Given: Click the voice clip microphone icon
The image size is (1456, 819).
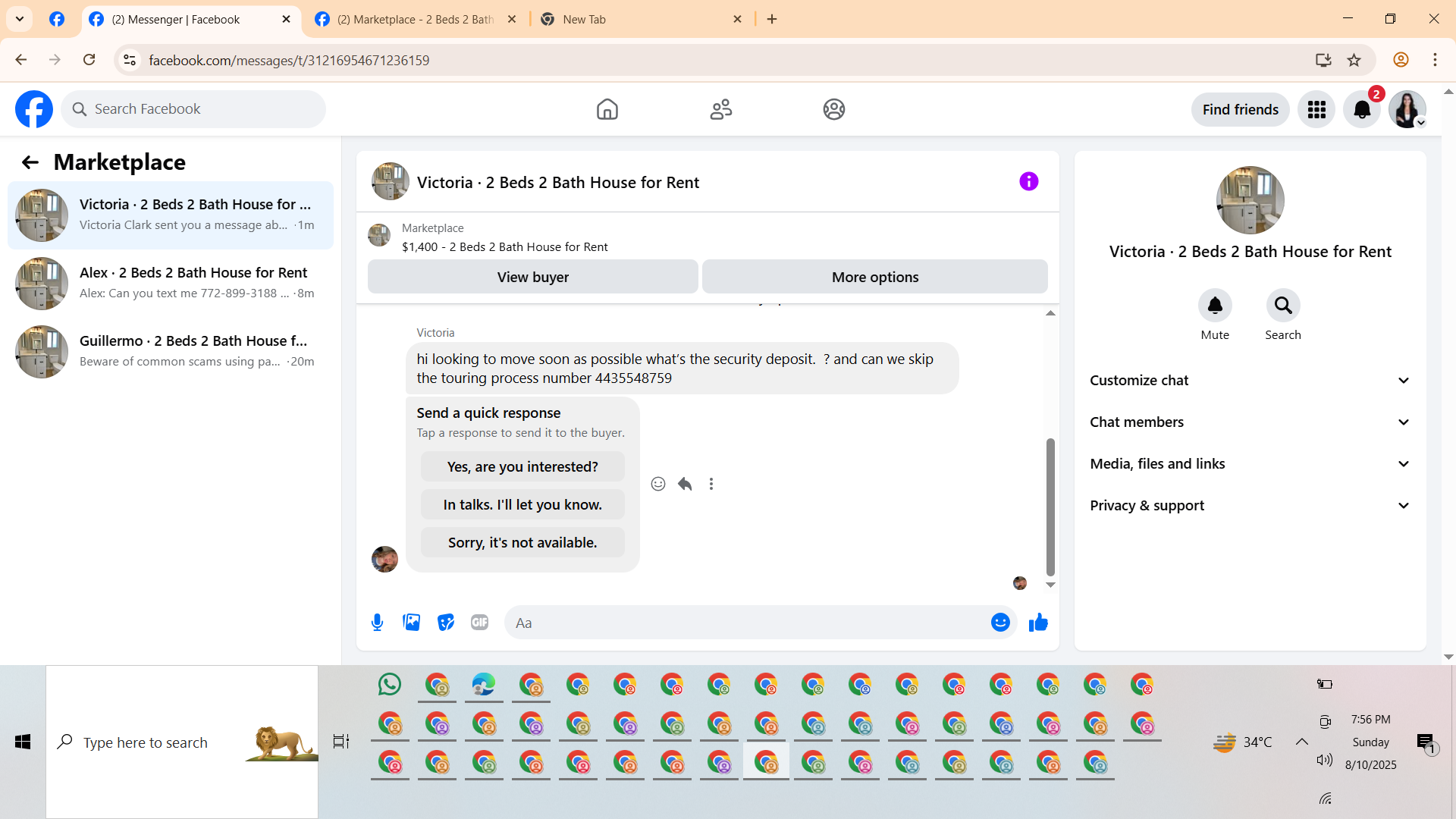Looking at the screenshot, I should pyautogui.click(x=377, y=623).
